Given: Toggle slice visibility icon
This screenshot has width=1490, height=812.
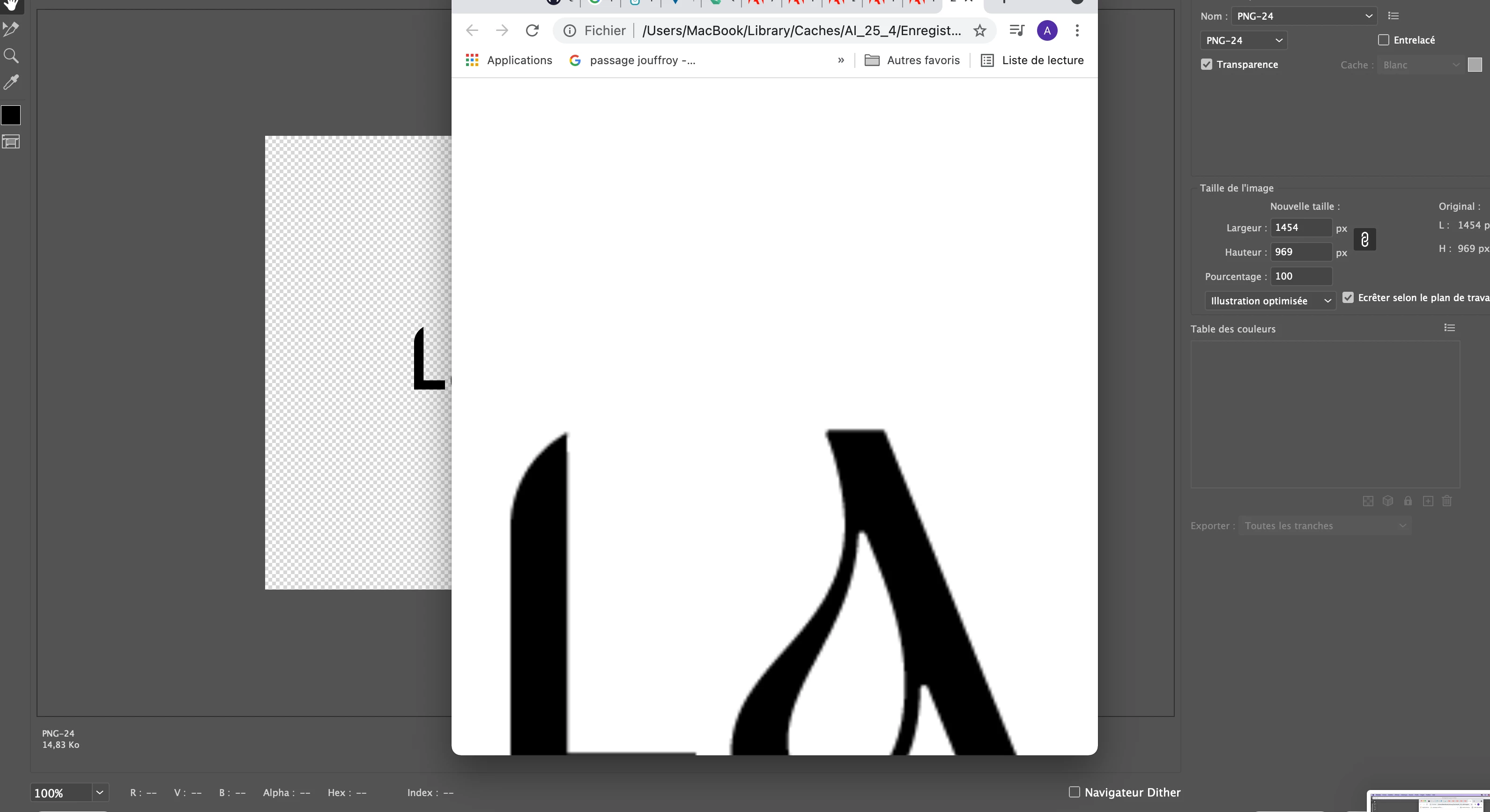Looking at the screenshot, I should coord(11,142).
